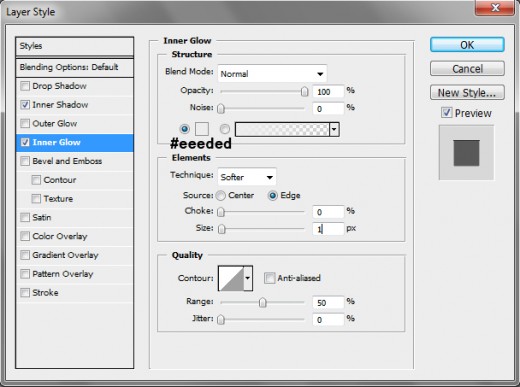Click the Cancel button

pos(467,69)
